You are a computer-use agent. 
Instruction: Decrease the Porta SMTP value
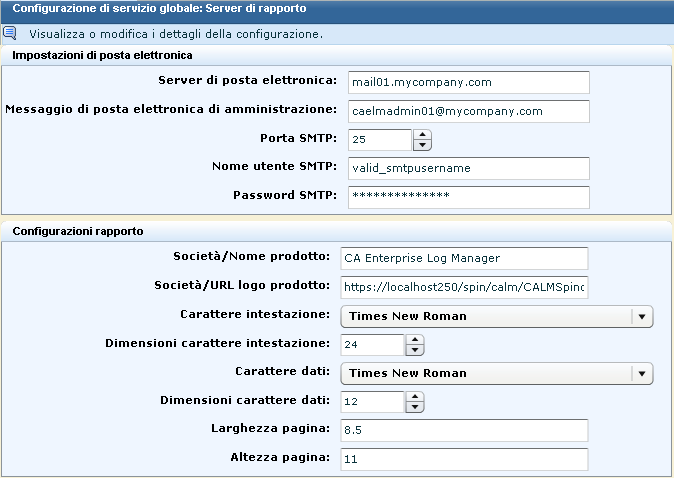click(x=423, y=145)
